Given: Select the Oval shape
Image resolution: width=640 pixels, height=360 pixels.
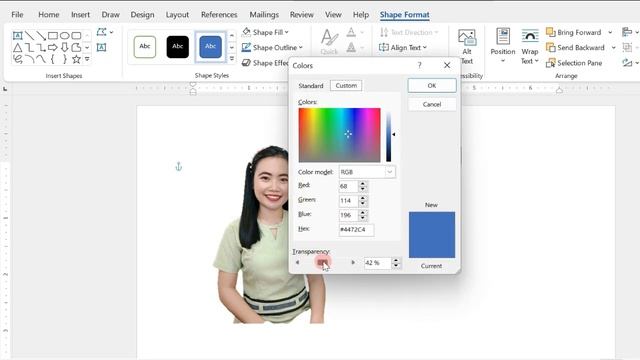Looking at the screenshot, I should 64,36.
